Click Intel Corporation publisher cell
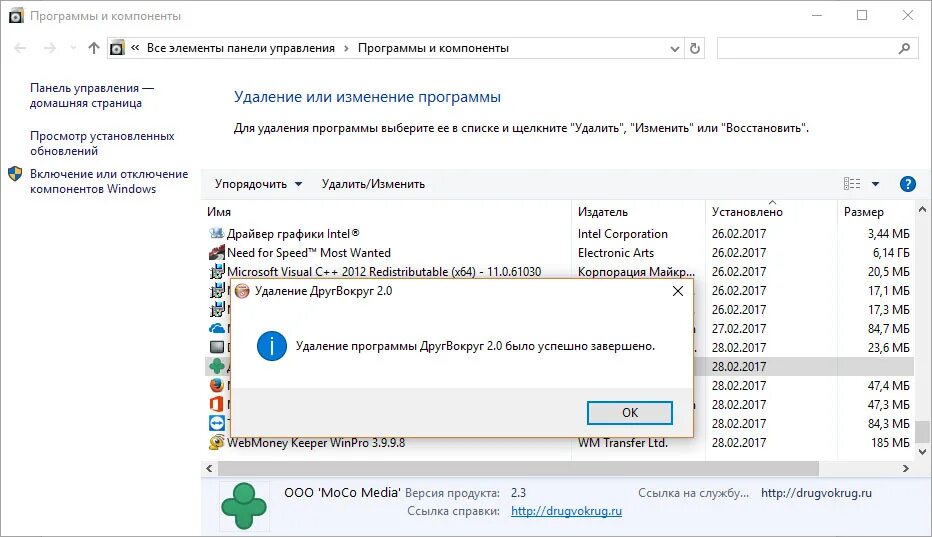The width and height of the screenshot is (932, 537). pos(622,234)
